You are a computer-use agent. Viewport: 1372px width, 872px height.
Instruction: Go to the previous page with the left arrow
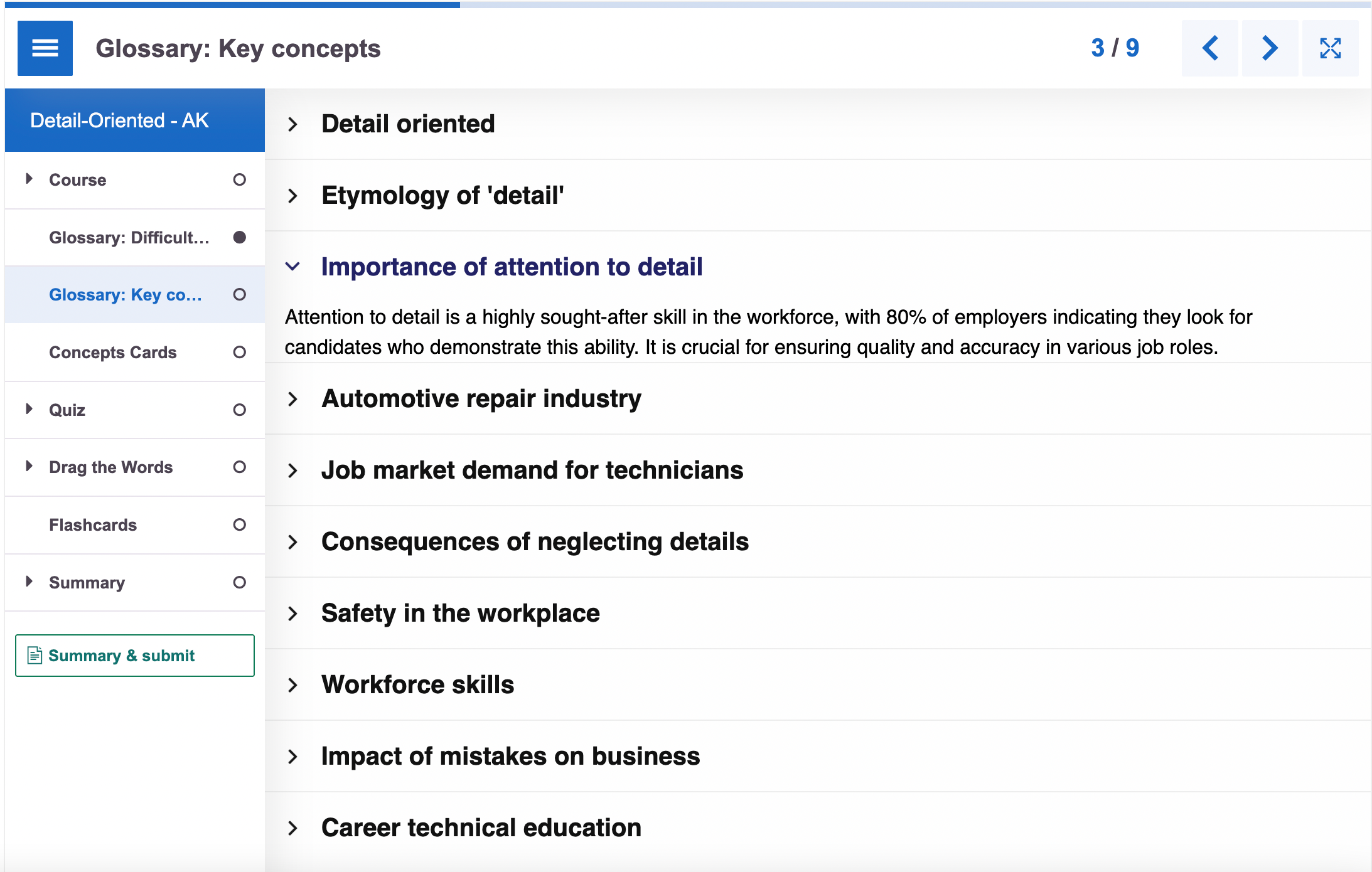pos(1209,48)
